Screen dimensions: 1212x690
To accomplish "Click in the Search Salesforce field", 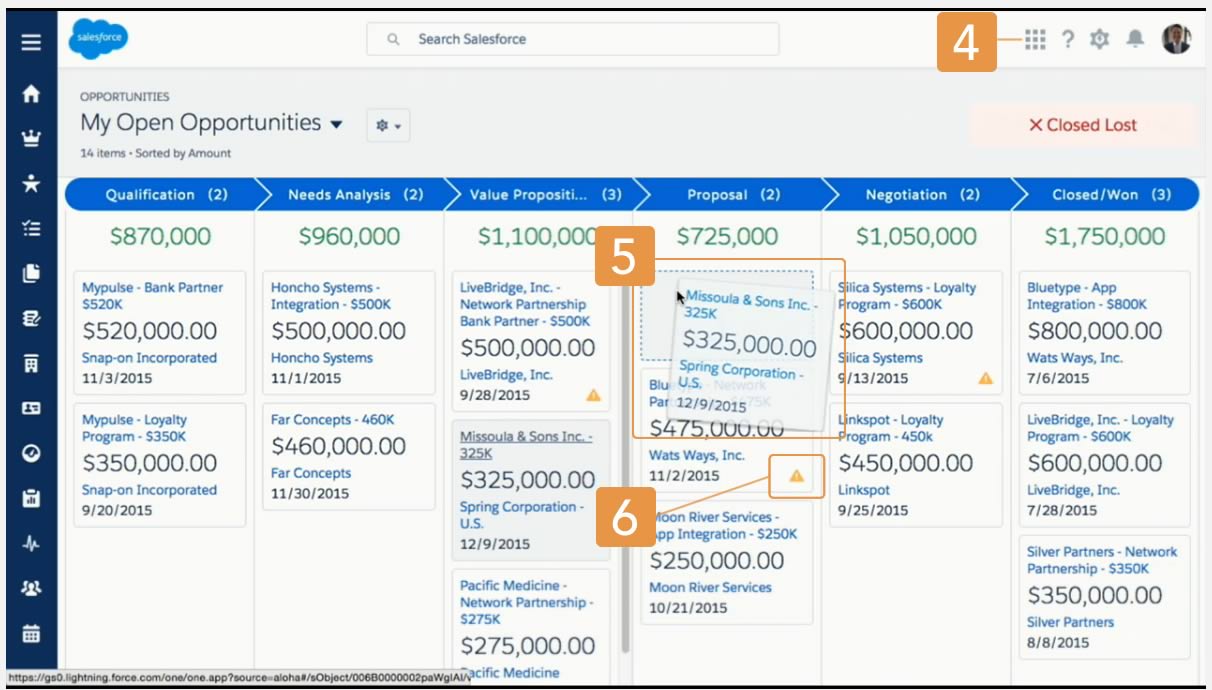I will (573, 39).
